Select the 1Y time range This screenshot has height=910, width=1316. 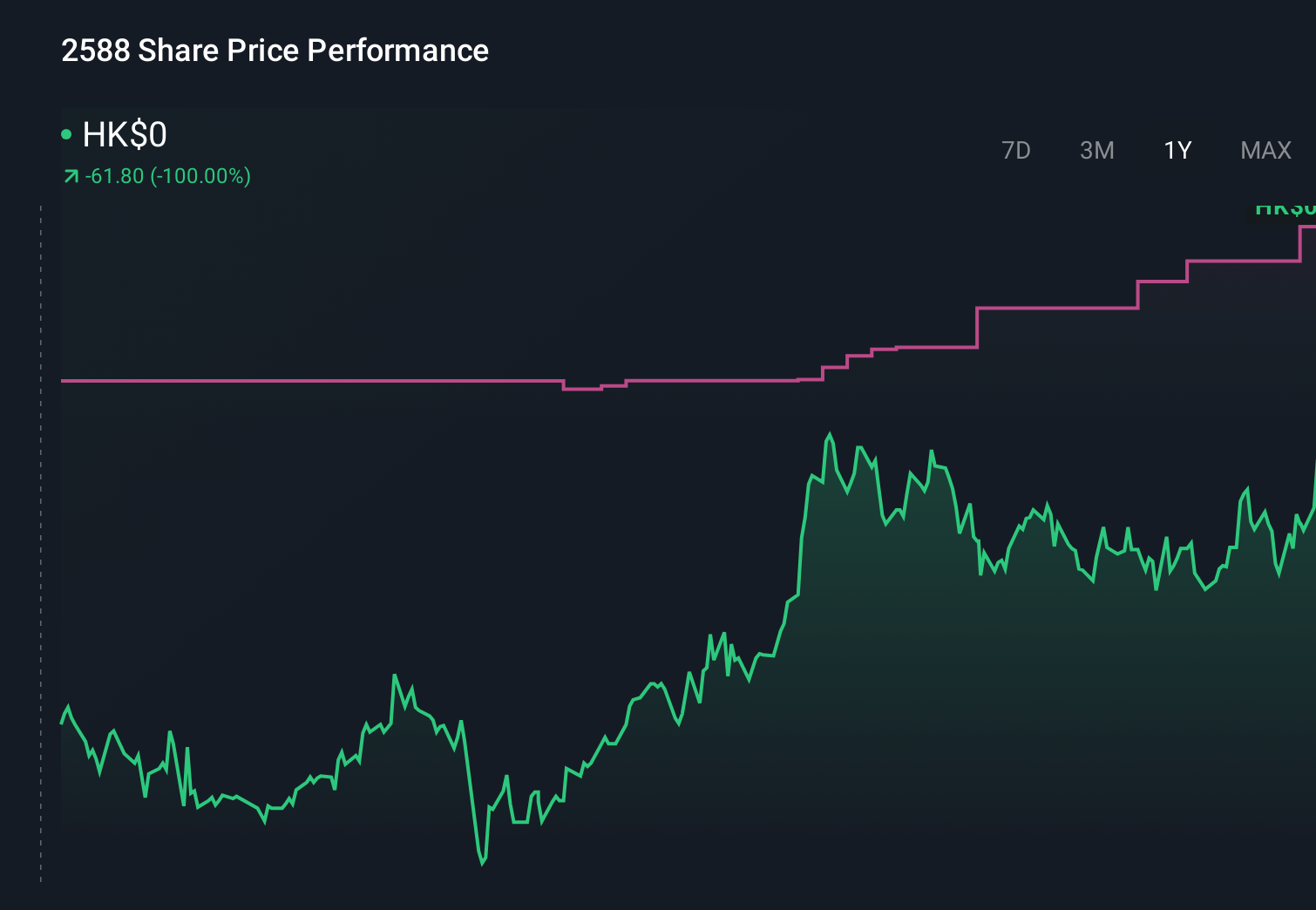[1177, 150]
